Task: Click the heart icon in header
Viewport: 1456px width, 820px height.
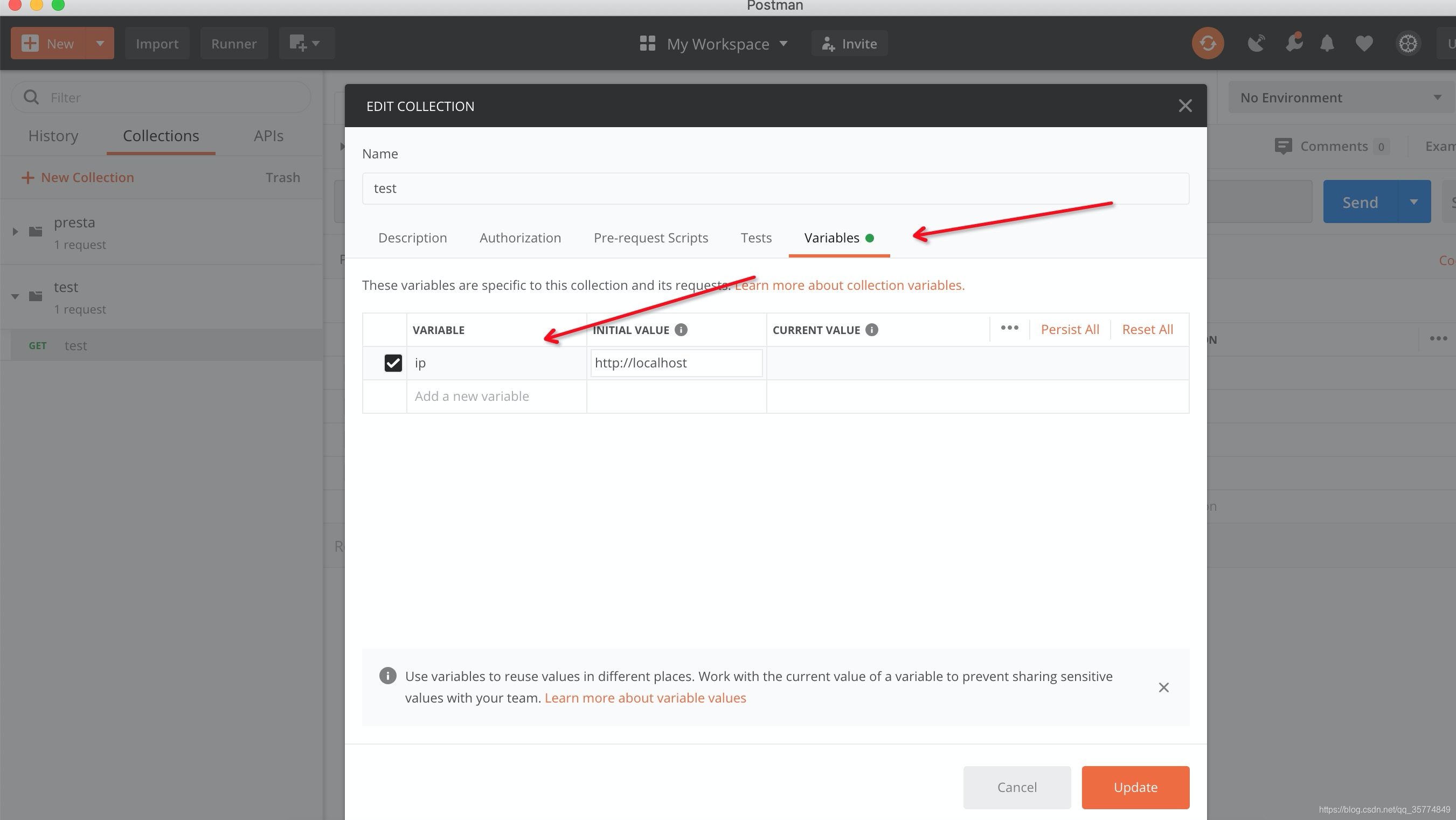Action: point(1364,44)
